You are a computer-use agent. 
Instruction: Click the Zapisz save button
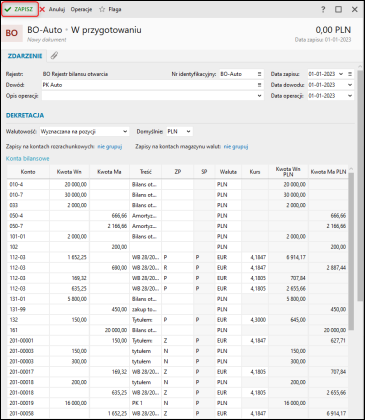[19, 9]
